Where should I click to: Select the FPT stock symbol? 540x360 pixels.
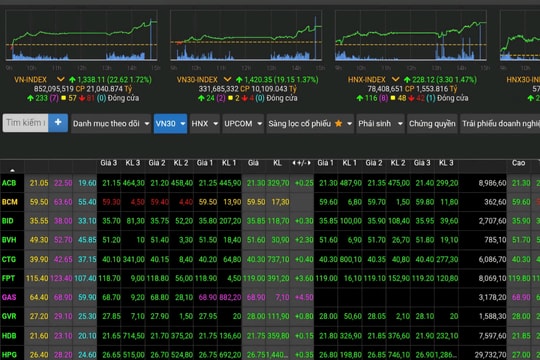(8, 278)
